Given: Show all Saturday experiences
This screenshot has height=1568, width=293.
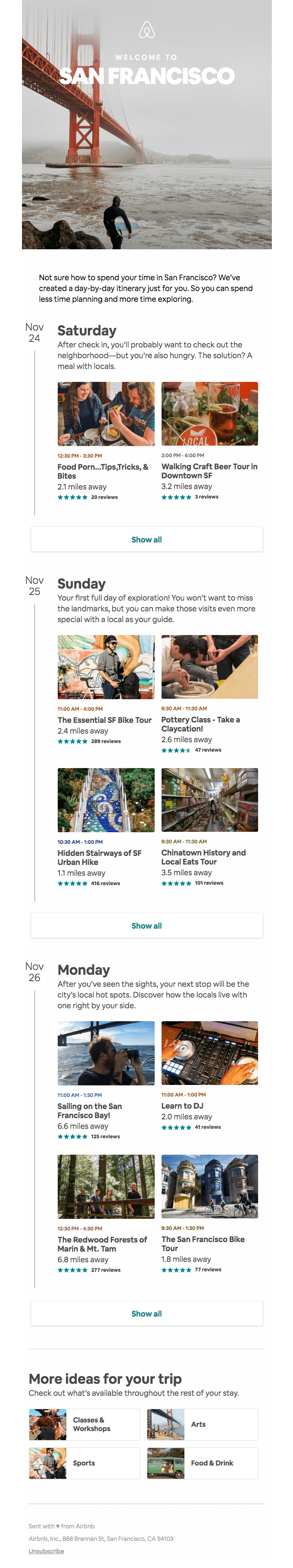Looking at the screenshot, I should (x=147, y=539).
